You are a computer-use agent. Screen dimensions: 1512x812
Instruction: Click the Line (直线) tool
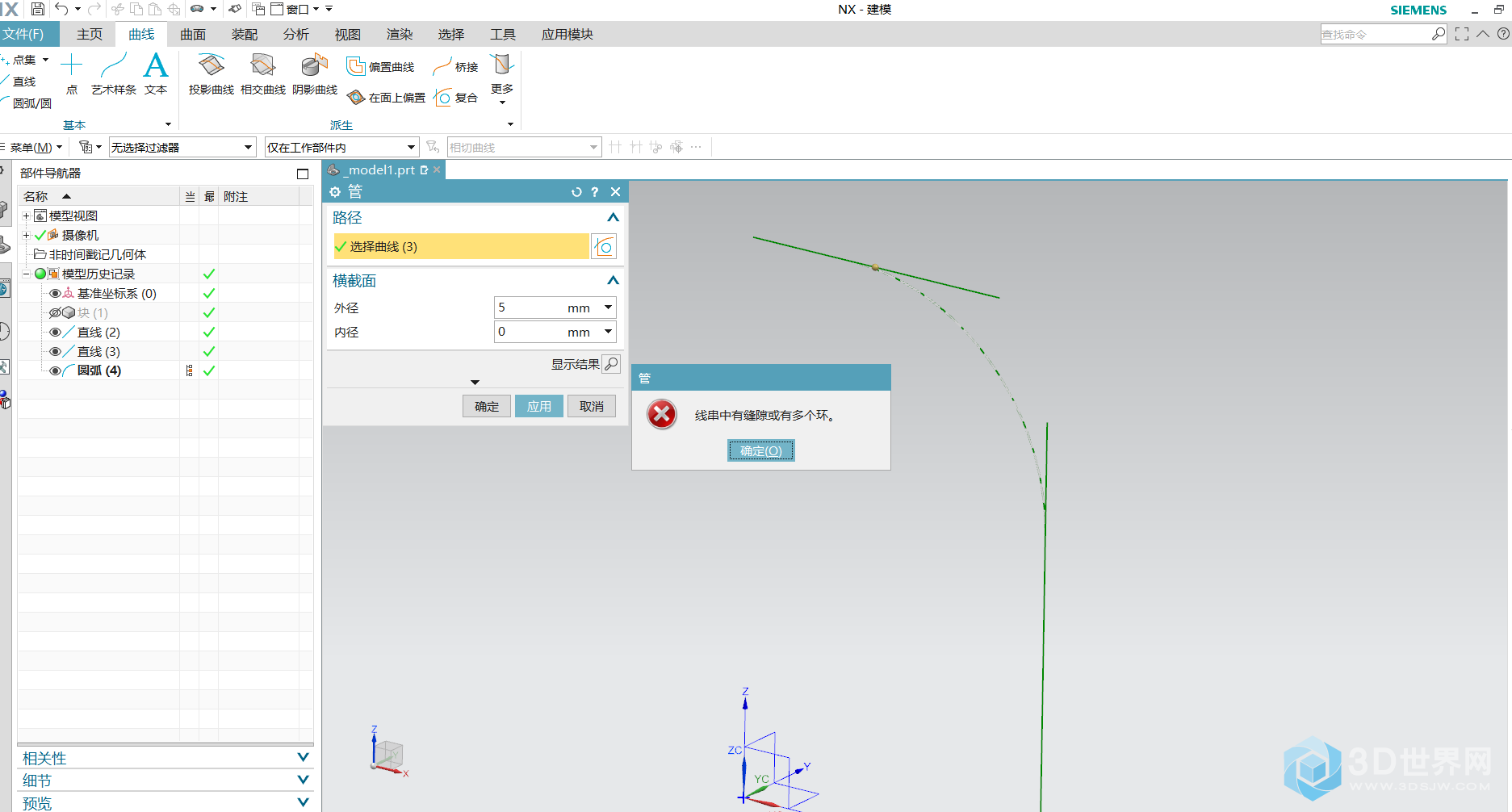pos(19,82)
